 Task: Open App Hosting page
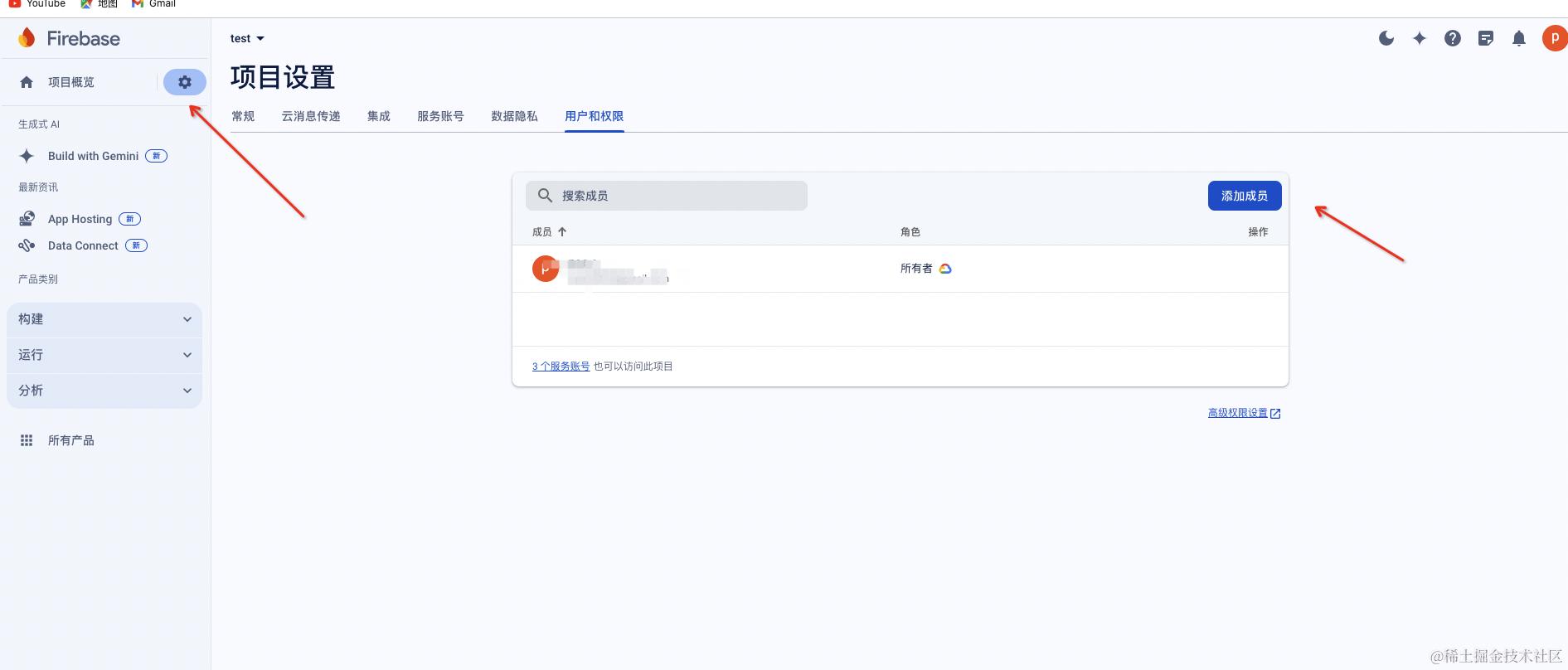80,219
